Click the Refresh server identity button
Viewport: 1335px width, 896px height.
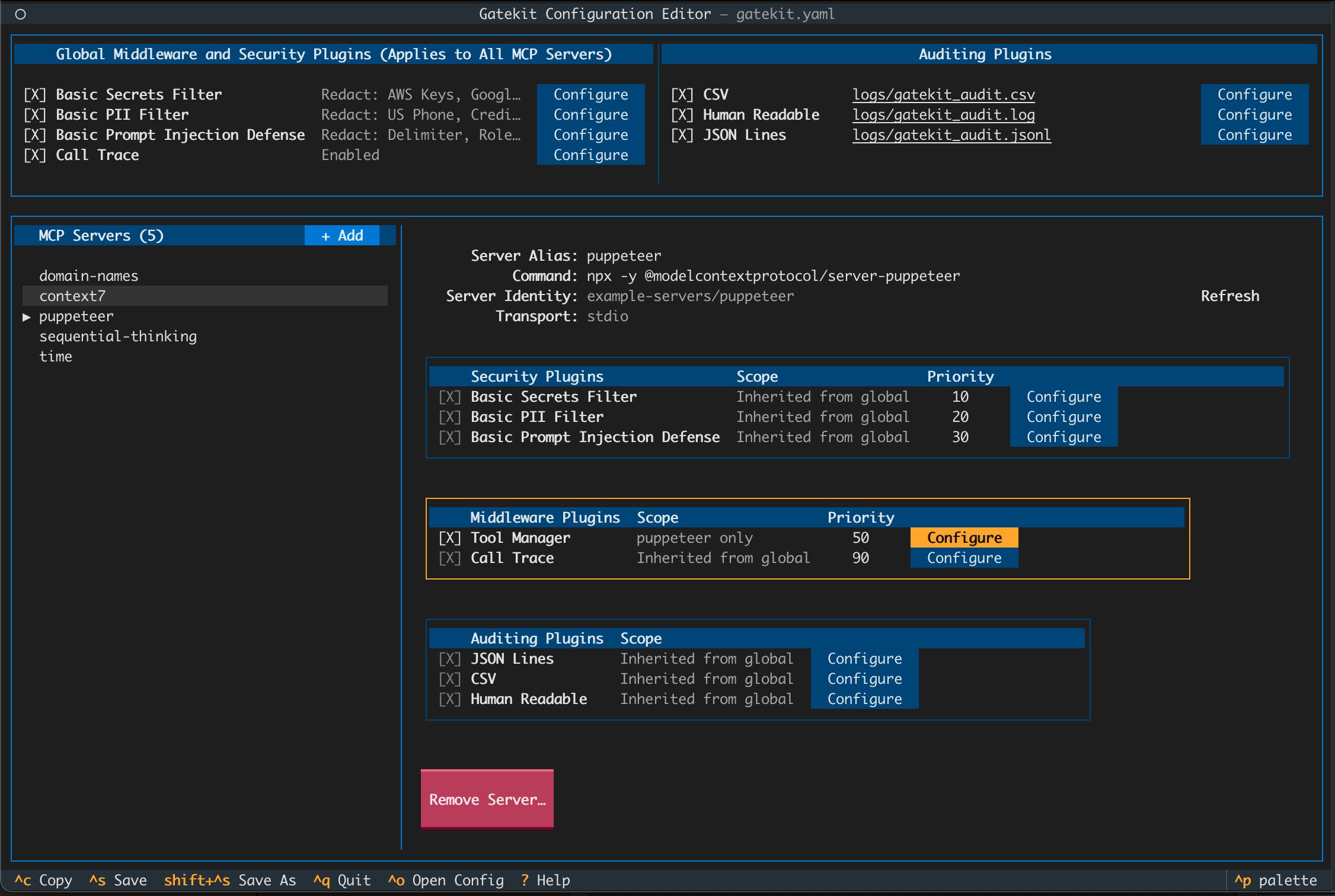1229,296
